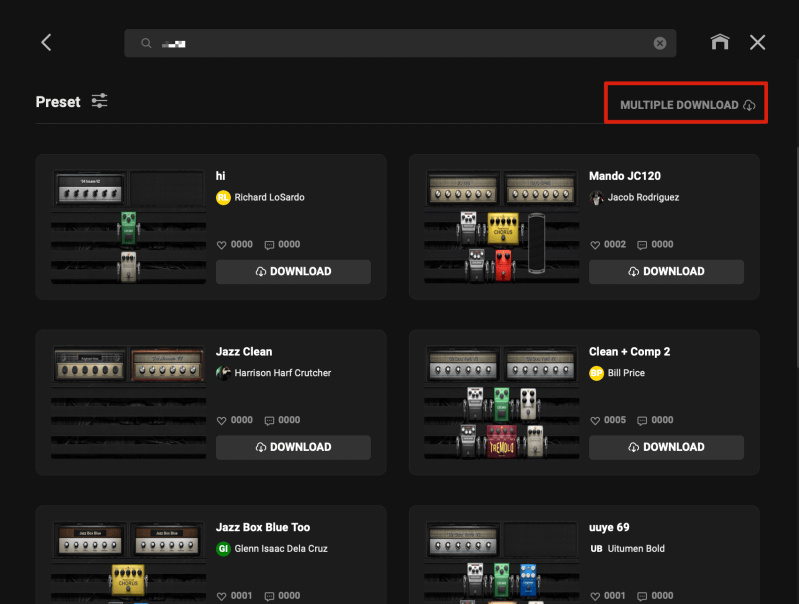Open the Preset filter sliders icon
Image resolution: width=799 pixels, height=604 pixels.
[99, 101]
